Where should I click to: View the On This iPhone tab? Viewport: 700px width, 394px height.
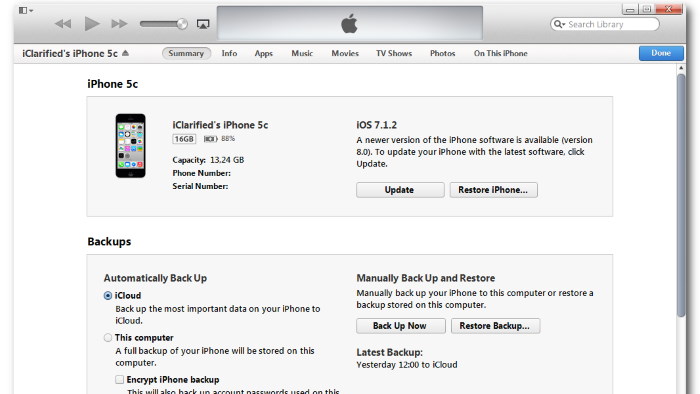(x=500, y=53)
